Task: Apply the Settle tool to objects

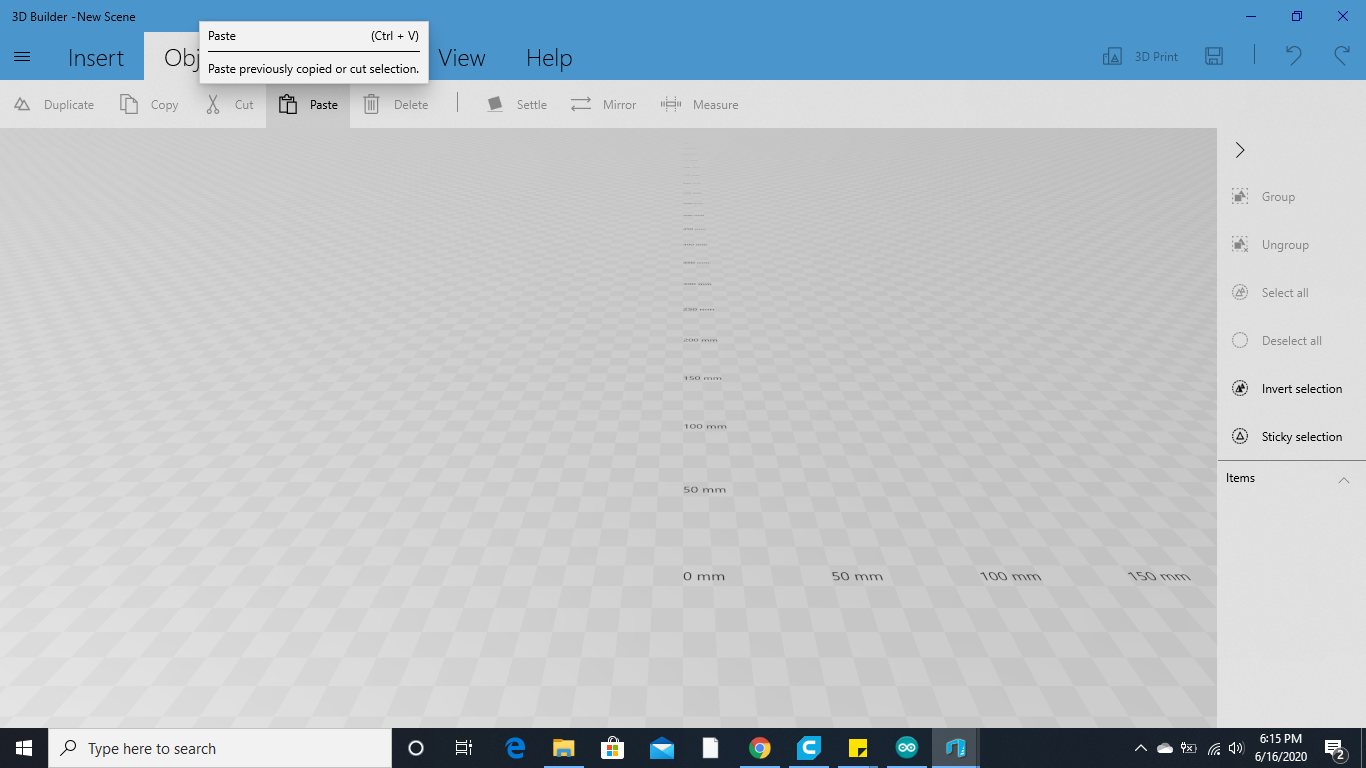Action: coord(516,104)
